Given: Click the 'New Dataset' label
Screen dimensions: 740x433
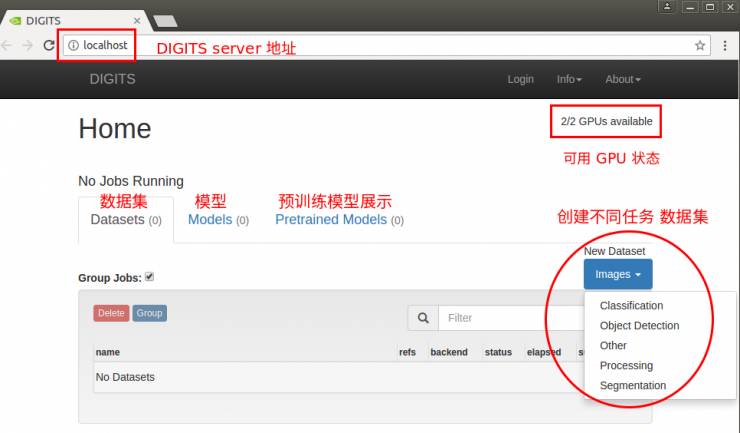Looking at the screenshot, I should click(x=614, y=251).
